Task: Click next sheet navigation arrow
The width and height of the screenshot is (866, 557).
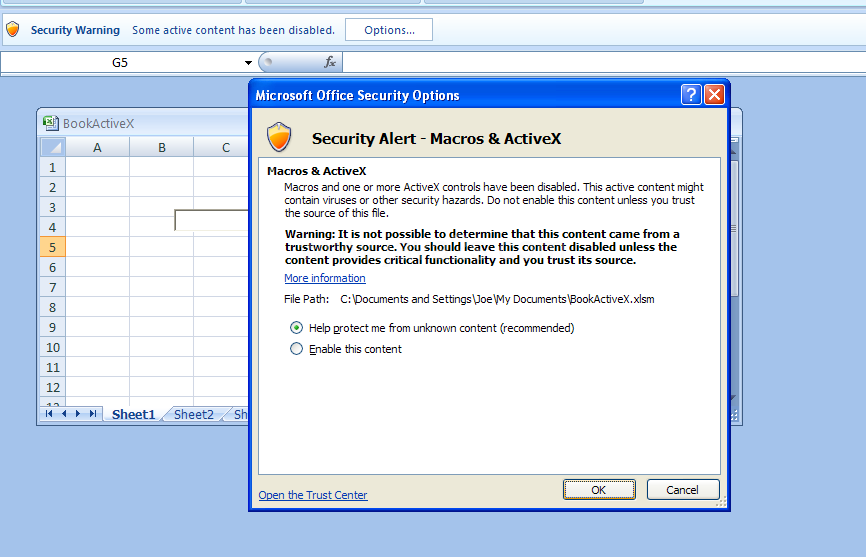Action: point(78,413)
